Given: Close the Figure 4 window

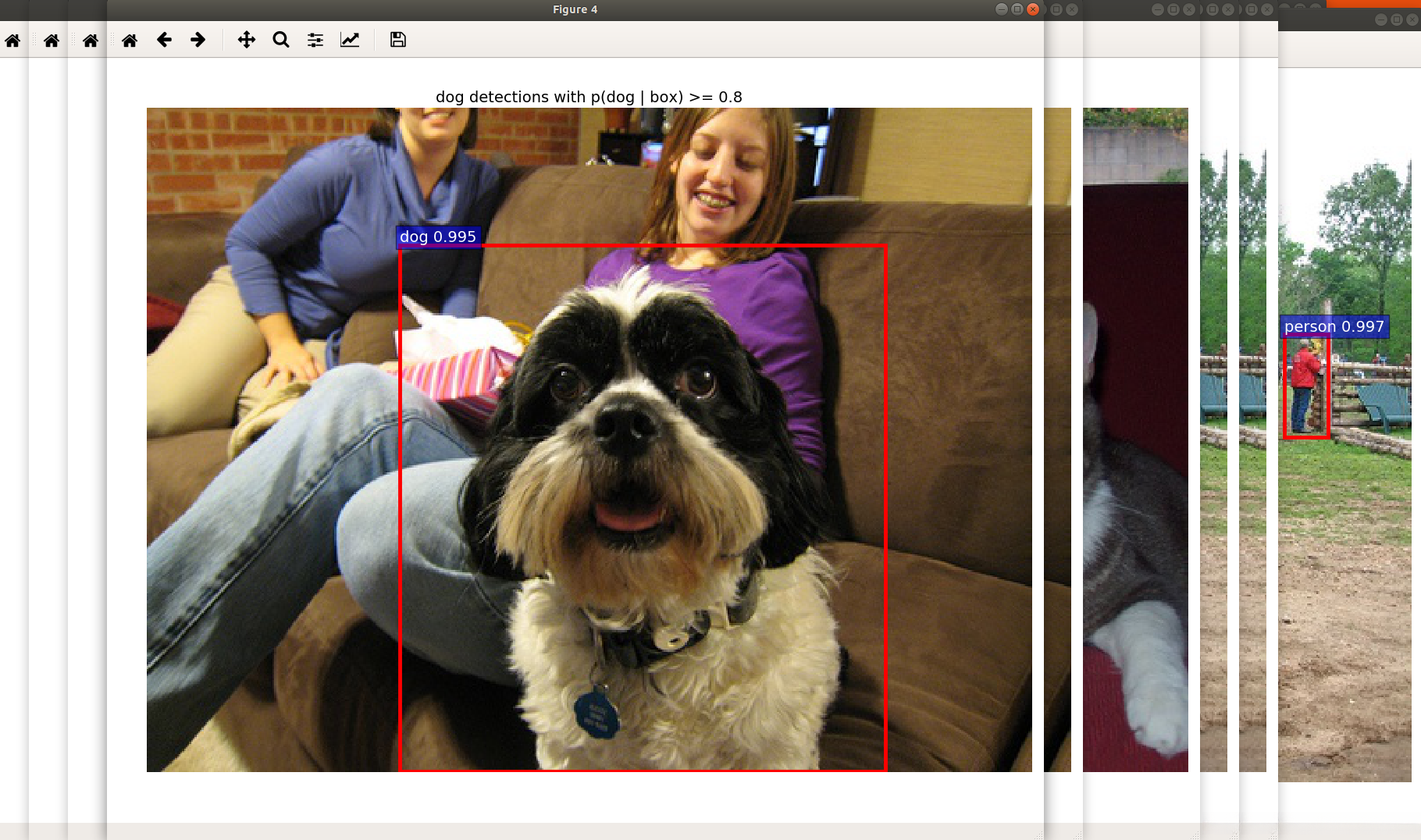Looking at the screenshot, I should point(1033,9).
